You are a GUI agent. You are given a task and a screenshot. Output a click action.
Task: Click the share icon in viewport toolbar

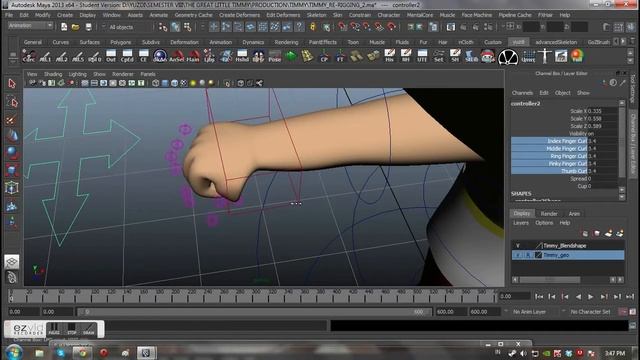(x=259, y=83)
